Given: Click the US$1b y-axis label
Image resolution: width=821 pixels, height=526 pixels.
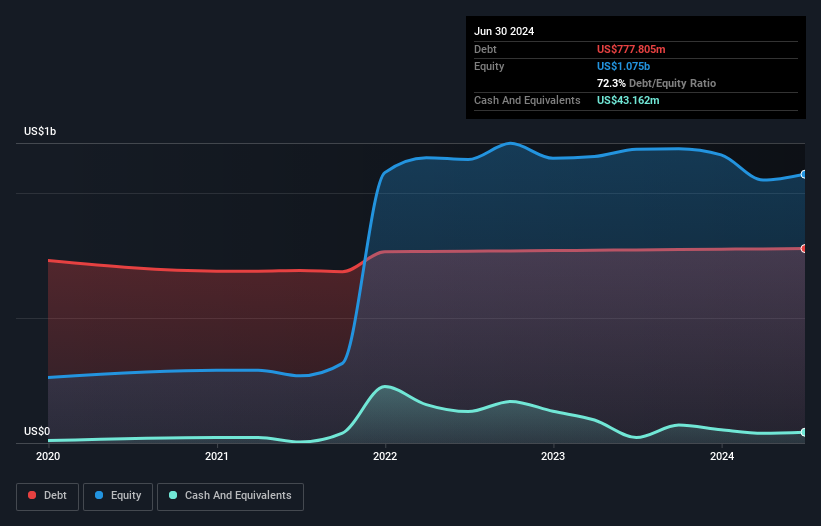Looking at the screenshot, I should (x=40, y=131).
